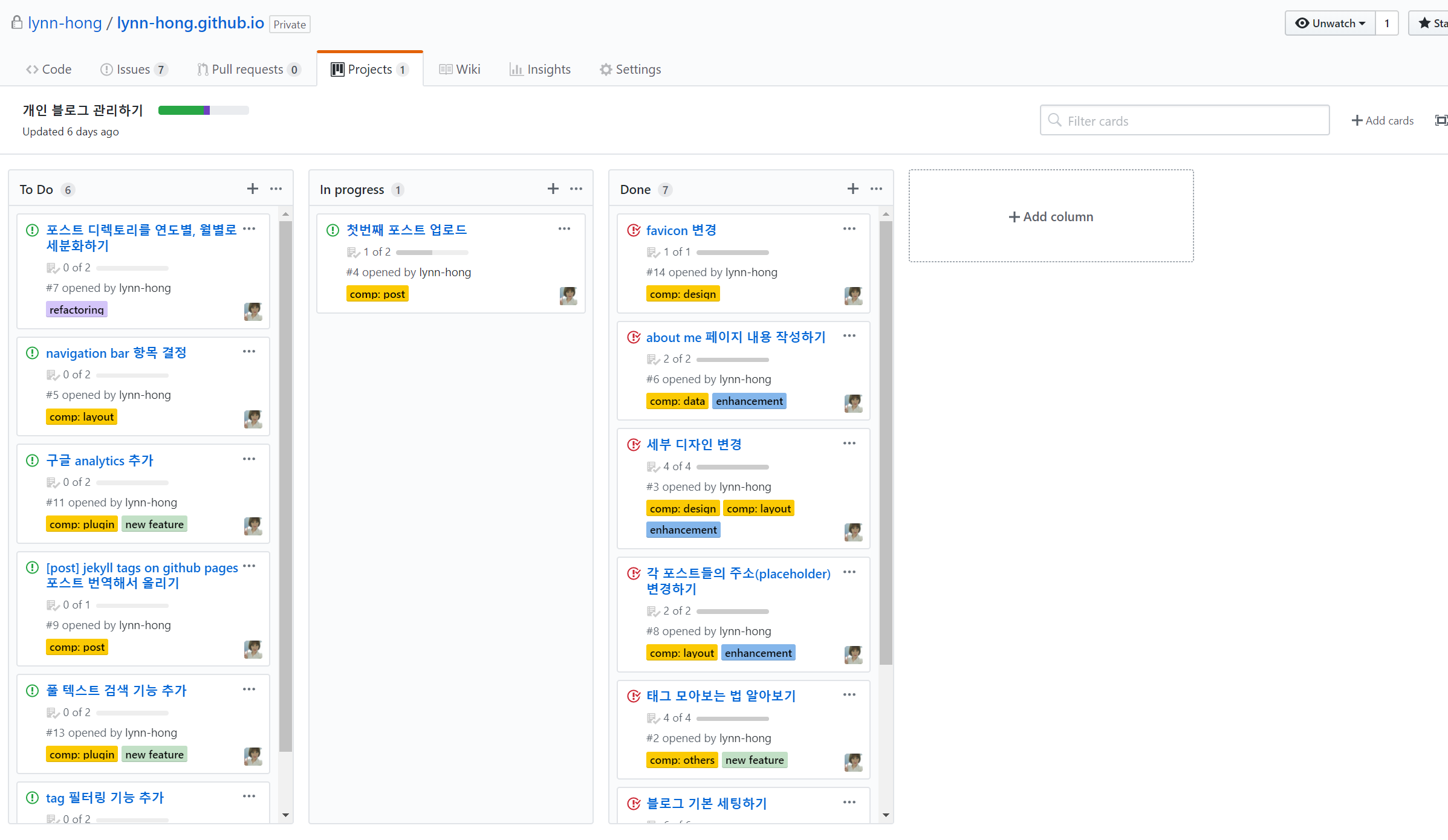Screen dimensions: 1448x840
Task: Click the comp: data label
Action: [x=677, y=401]
